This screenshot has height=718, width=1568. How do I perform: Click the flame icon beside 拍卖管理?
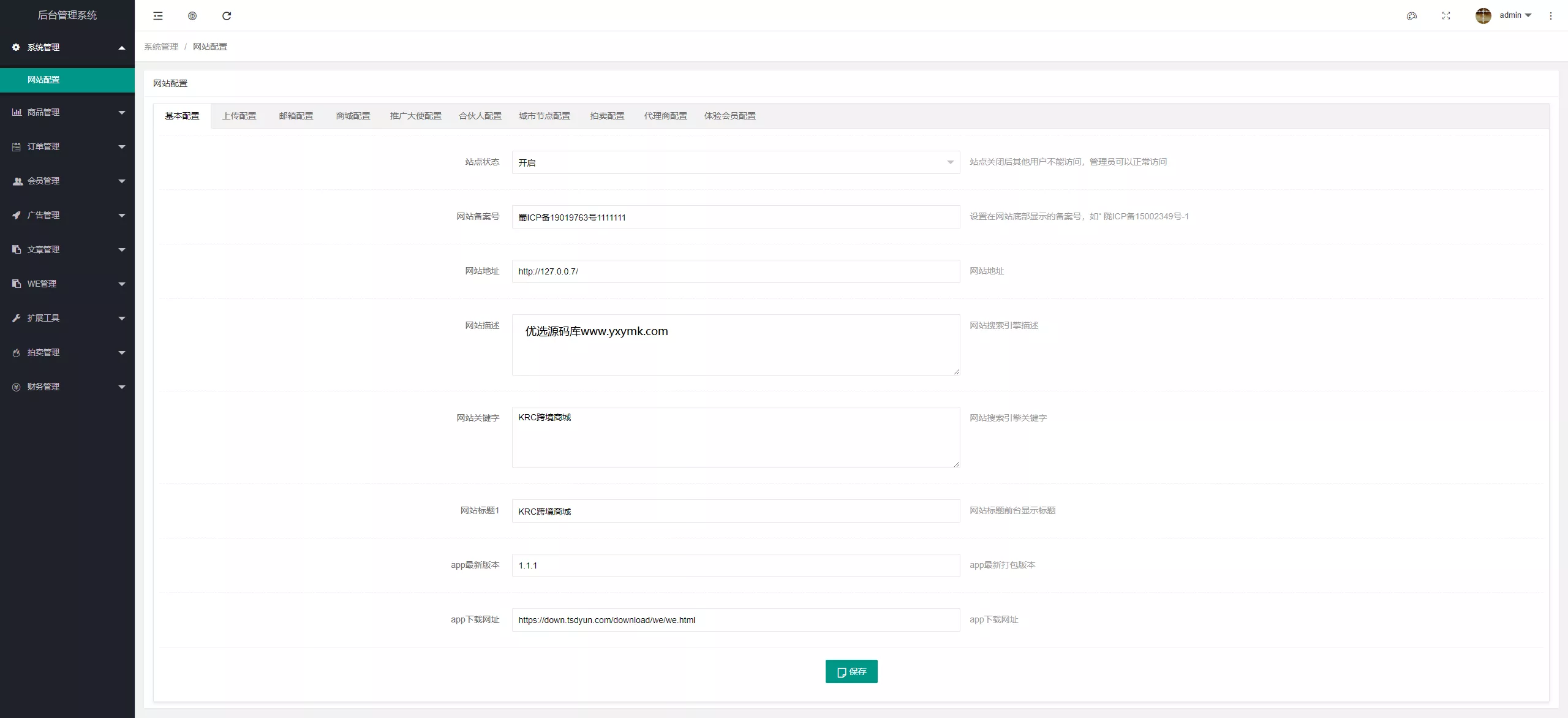(x=17, y=352)
